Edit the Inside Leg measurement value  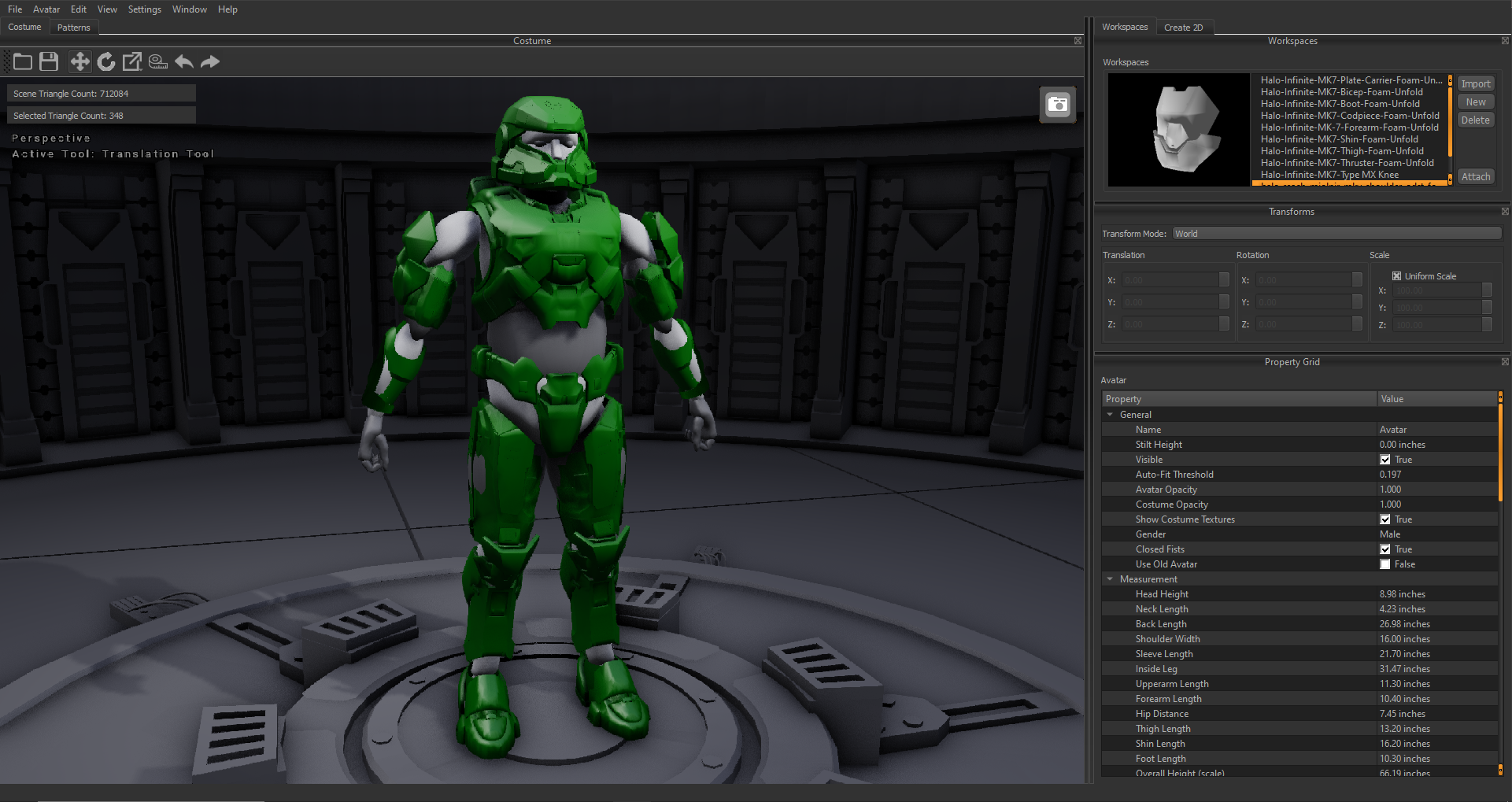click(x=1438, y=669)
